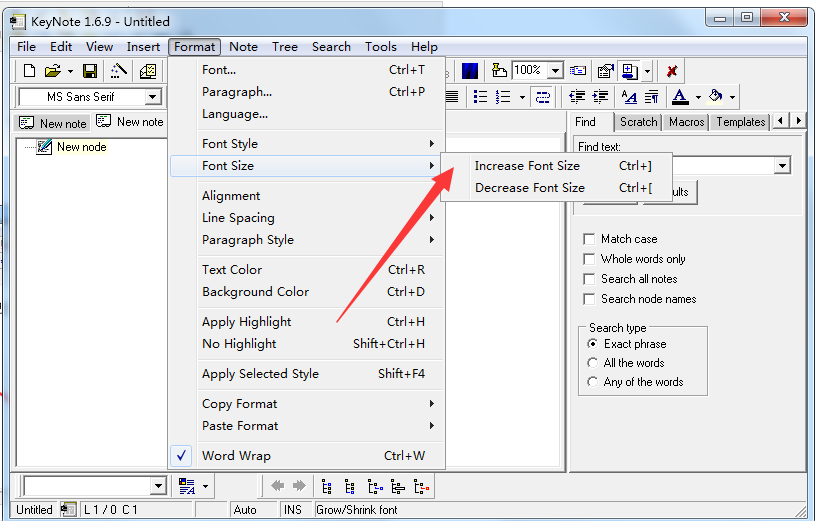Click the file icon in status bar

pyautogui.click(x=68, y=510)
